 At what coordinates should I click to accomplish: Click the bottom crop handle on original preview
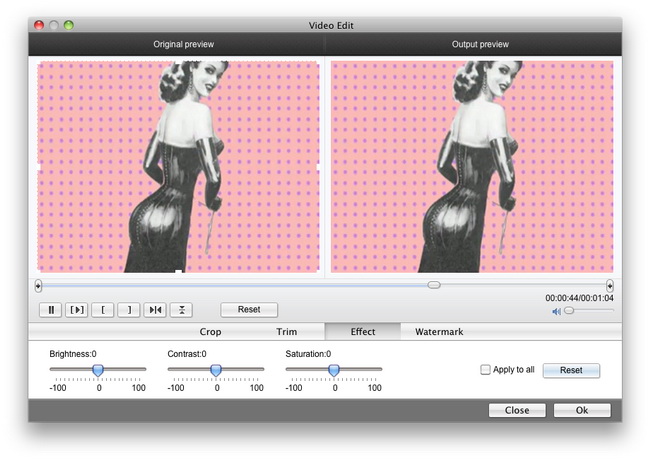178,272
